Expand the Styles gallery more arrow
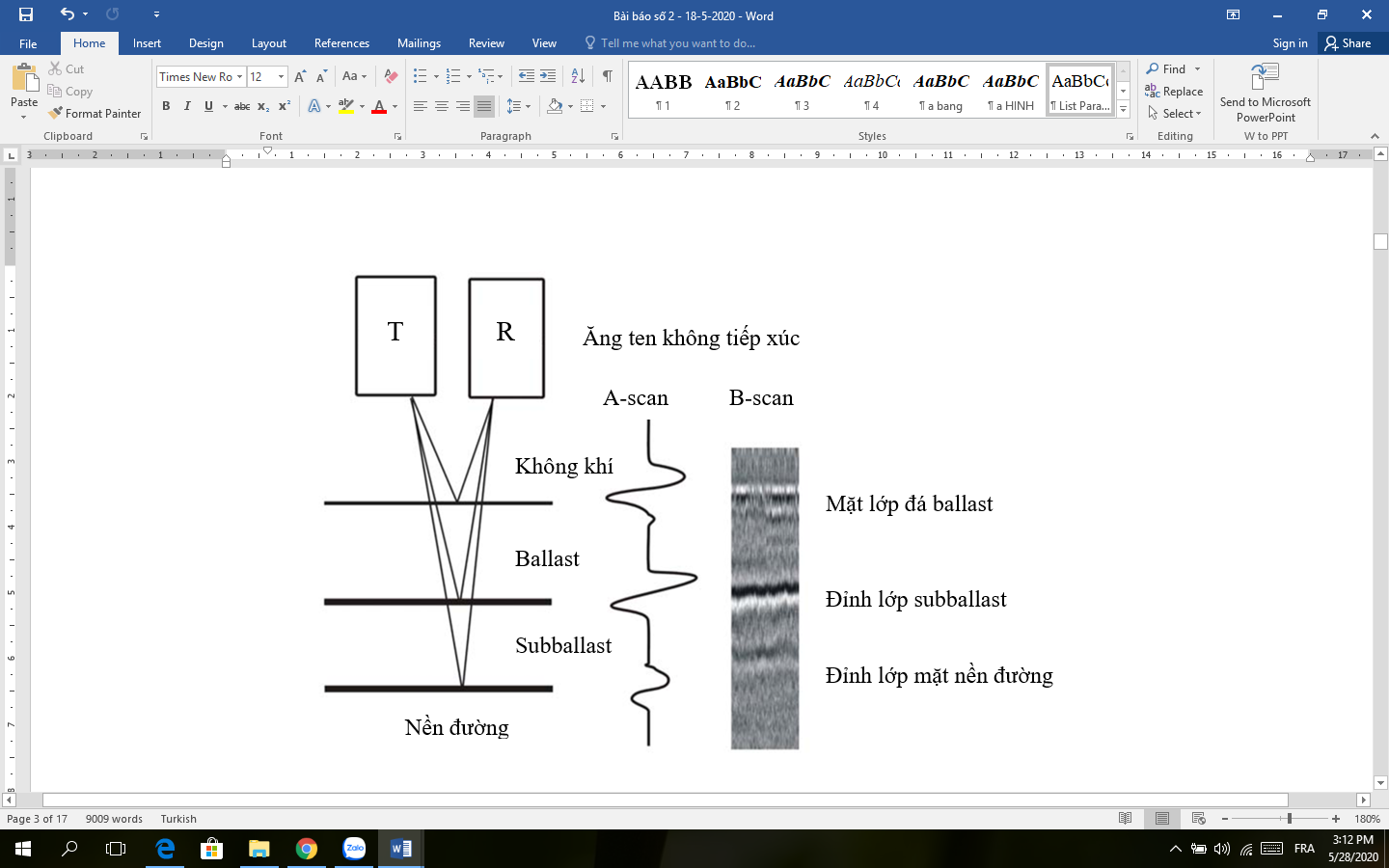1389x868 pixels. (x=1123, y=111)
